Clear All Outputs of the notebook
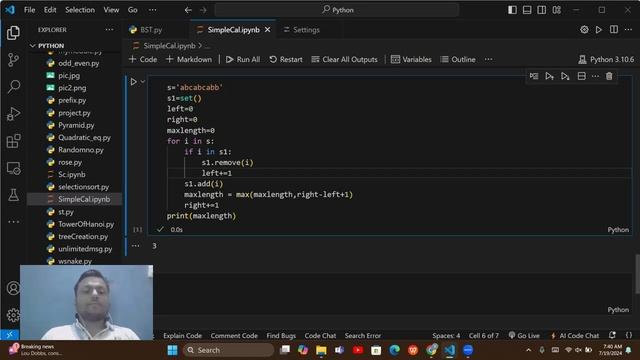 click(x=344, y=60)
